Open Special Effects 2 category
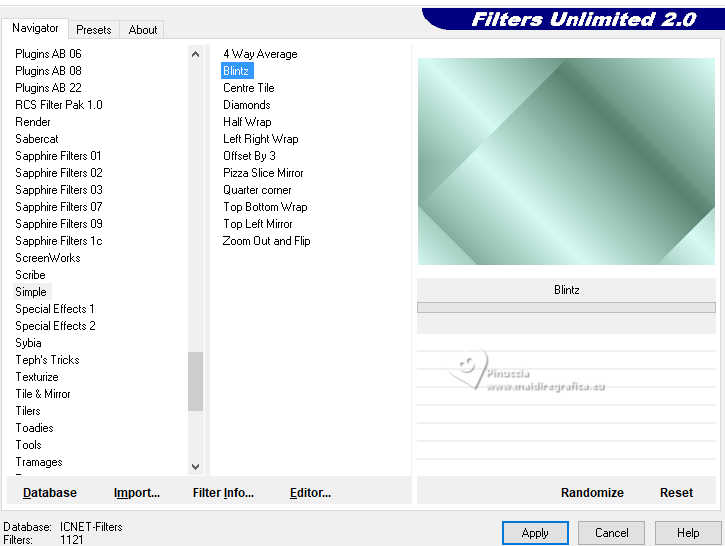 click(x=55, y=326)
